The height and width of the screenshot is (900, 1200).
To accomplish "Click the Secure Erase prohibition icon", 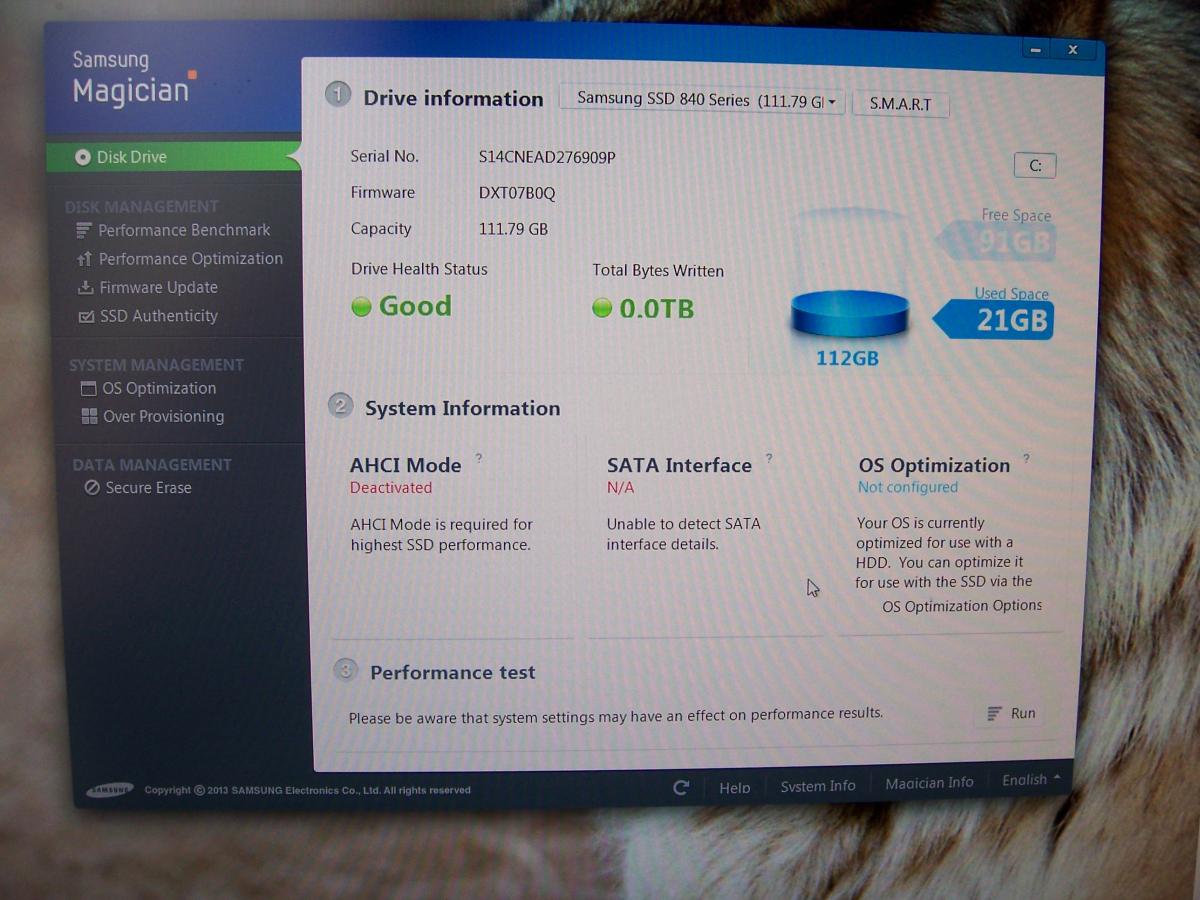I will click(92, 488).
